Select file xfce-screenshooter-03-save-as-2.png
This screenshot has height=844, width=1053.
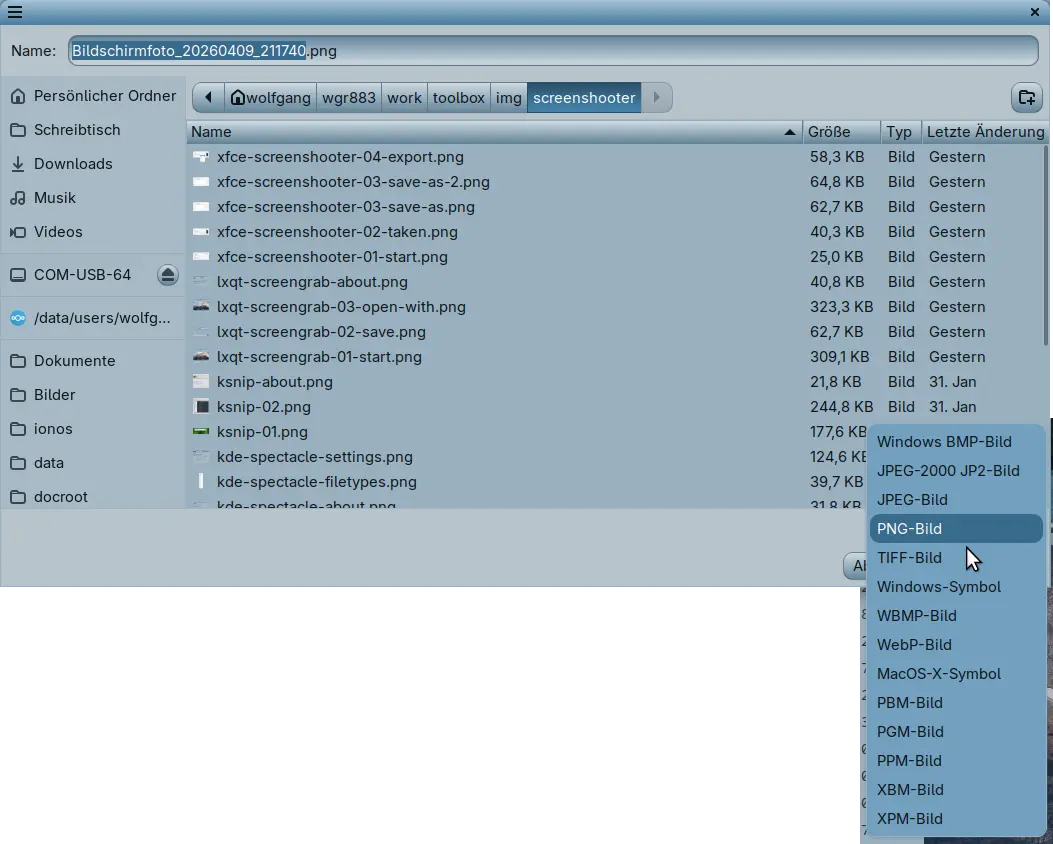[x=614, y=182]
